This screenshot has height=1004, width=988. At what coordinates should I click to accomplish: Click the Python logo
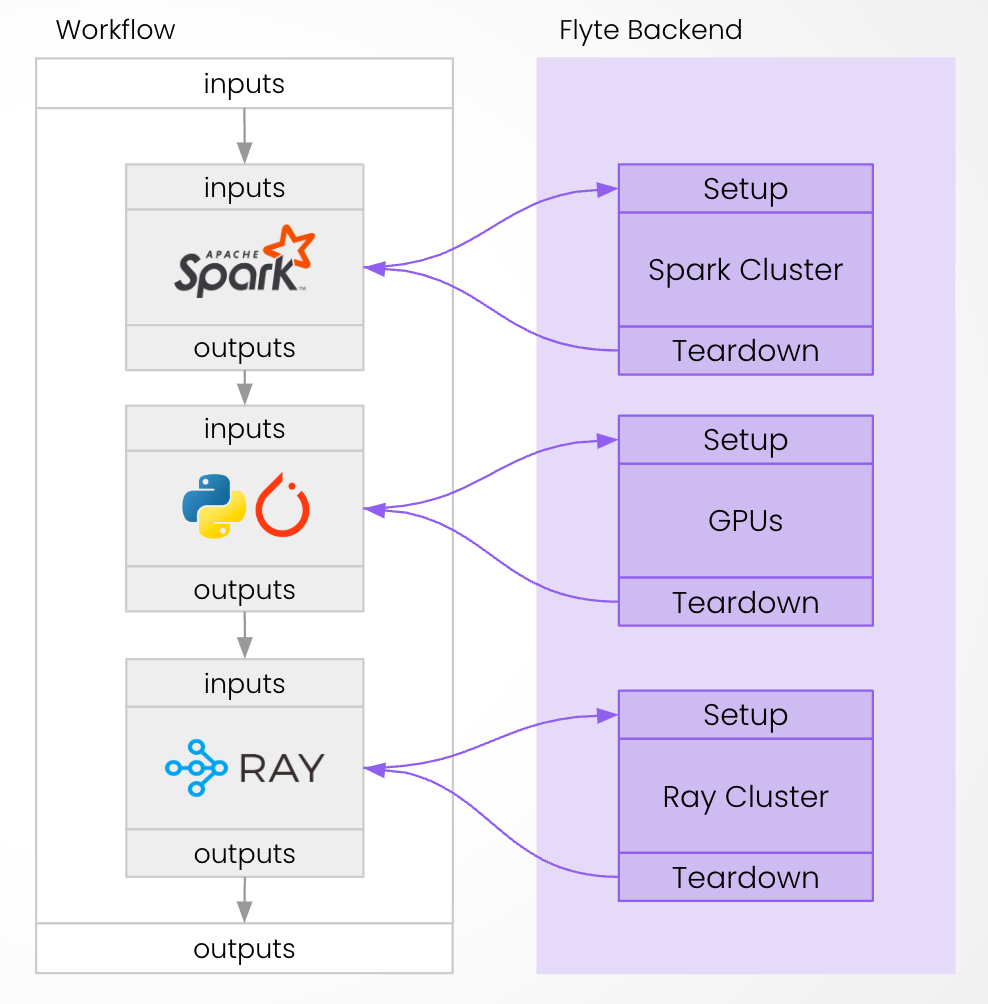214,506
